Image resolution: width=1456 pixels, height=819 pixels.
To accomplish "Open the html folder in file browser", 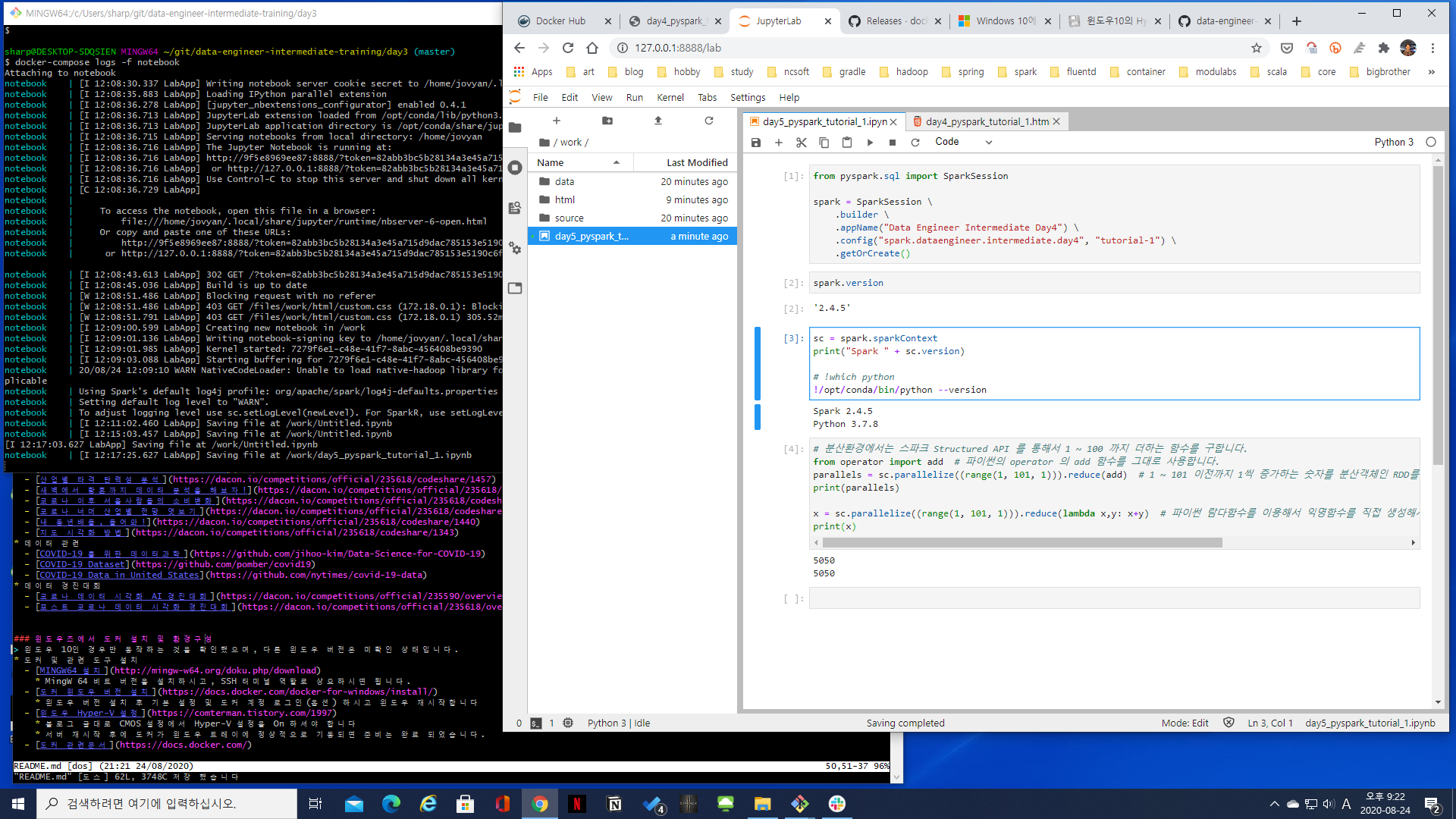I will (565, 199).
